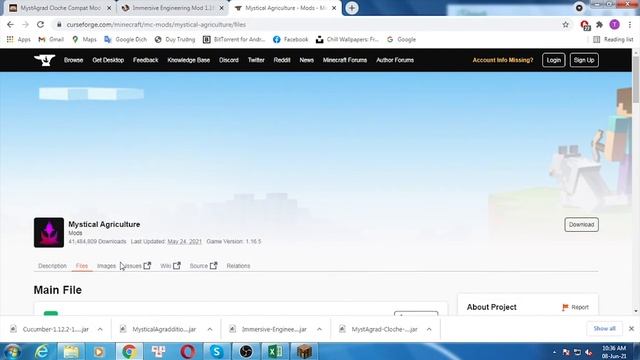Click the CurseForge anvil logo
The image size is (640, 360).
[x=44, y=60]
